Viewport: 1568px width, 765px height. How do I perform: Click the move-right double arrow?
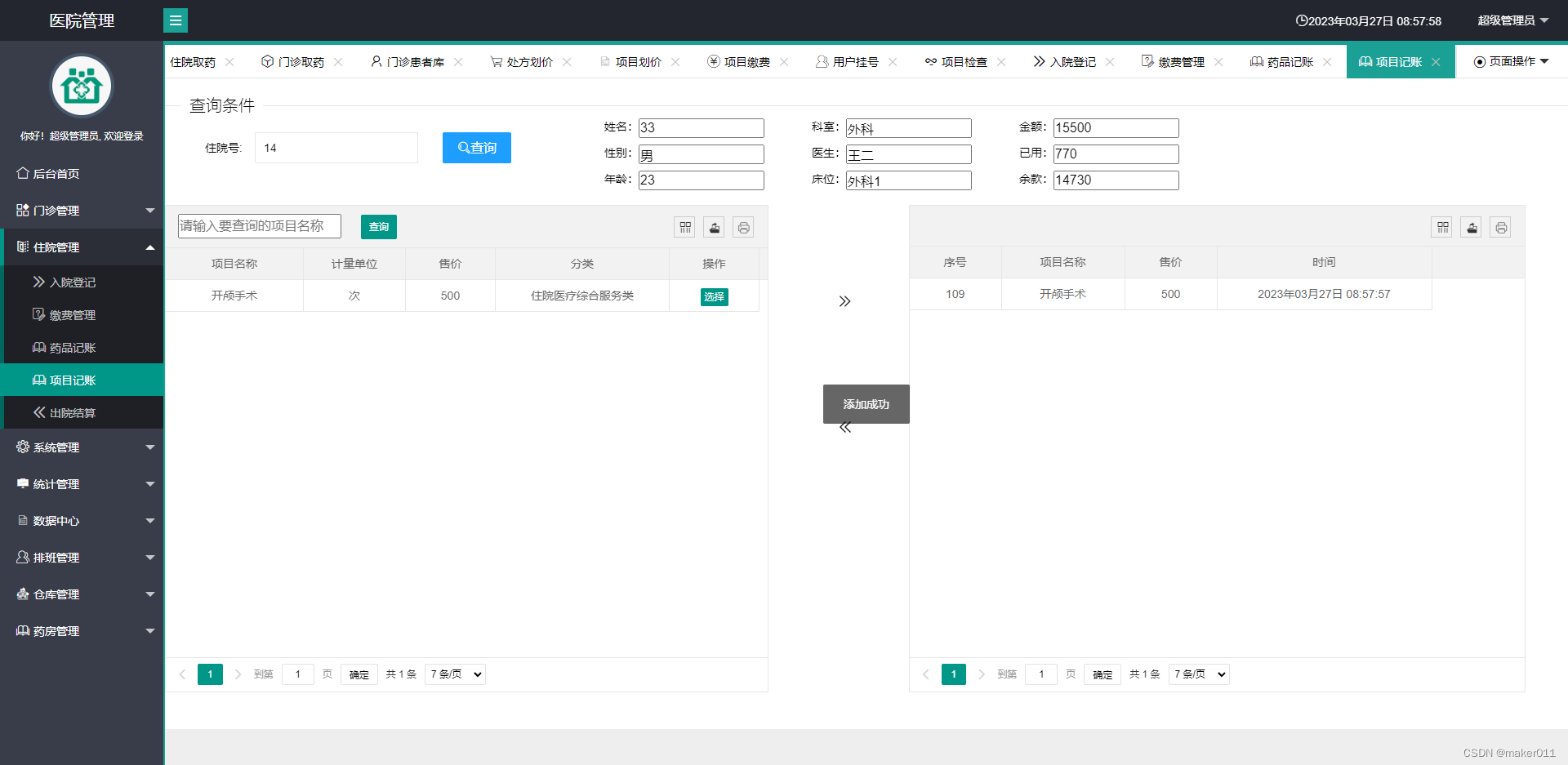click(x=845, y=301)
